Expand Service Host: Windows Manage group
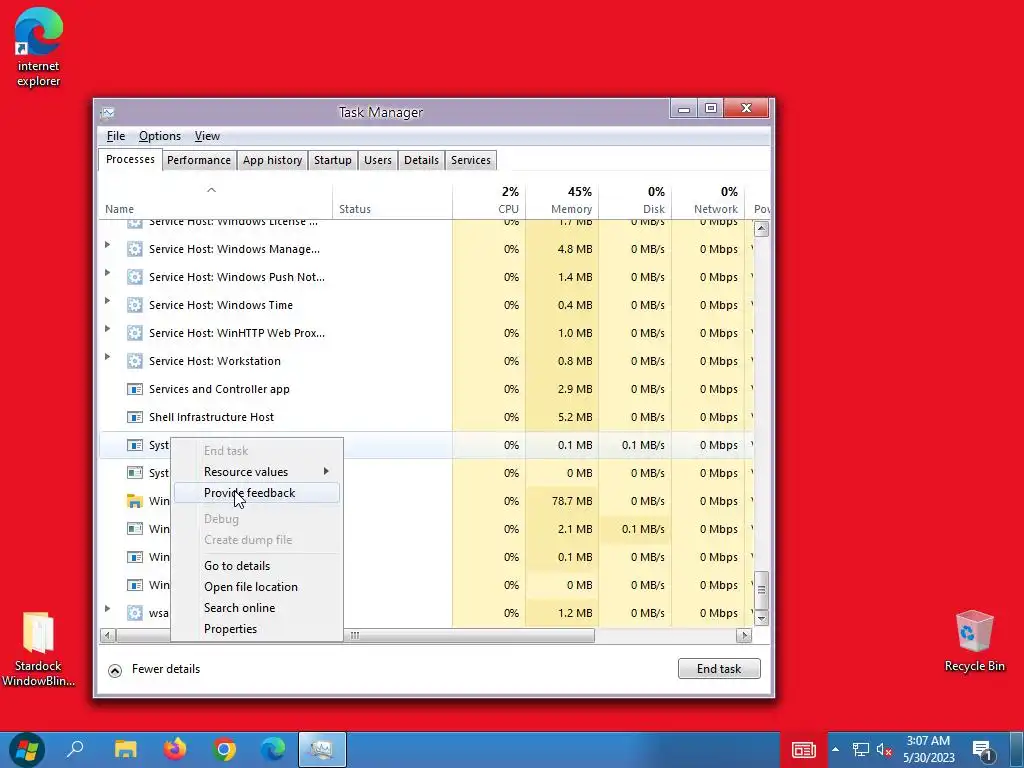Viewport: 1024px width, 768px height. [x=108, y=246]
